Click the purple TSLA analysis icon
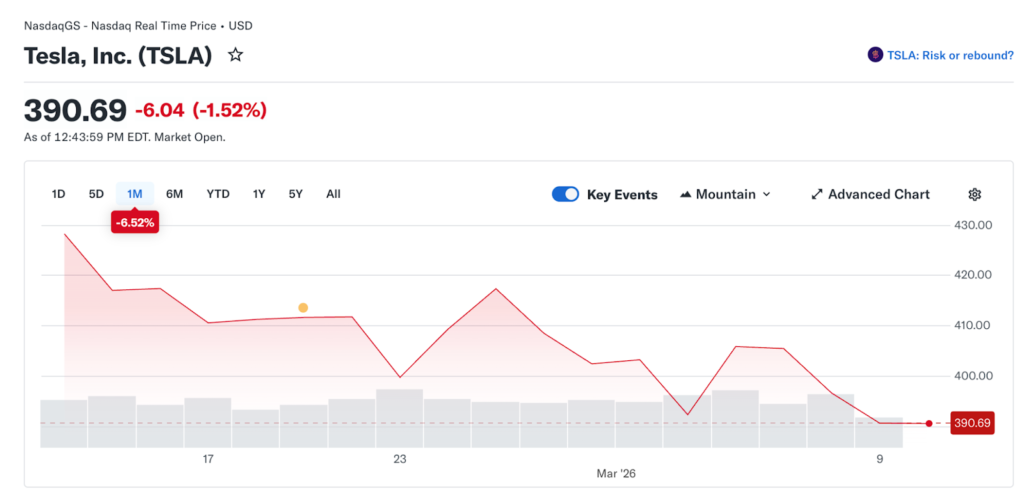 [875, 55]
